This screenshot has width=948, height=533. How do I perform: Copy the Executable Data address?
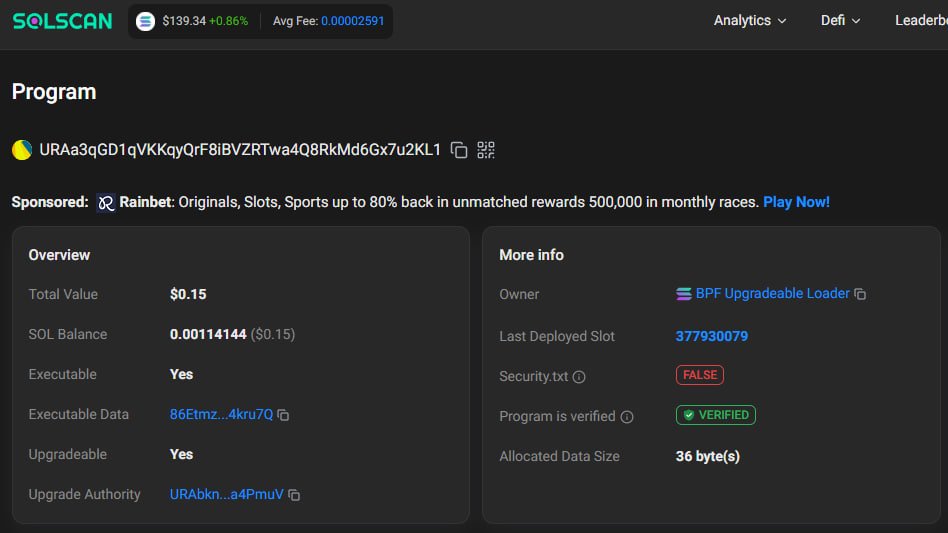[x=283, y=415]
